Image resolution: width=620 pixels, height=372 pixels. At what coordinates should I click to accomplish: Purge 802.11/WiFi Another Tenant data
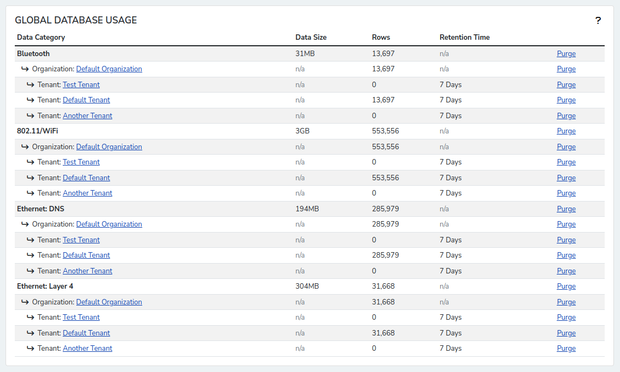point(566,193)
